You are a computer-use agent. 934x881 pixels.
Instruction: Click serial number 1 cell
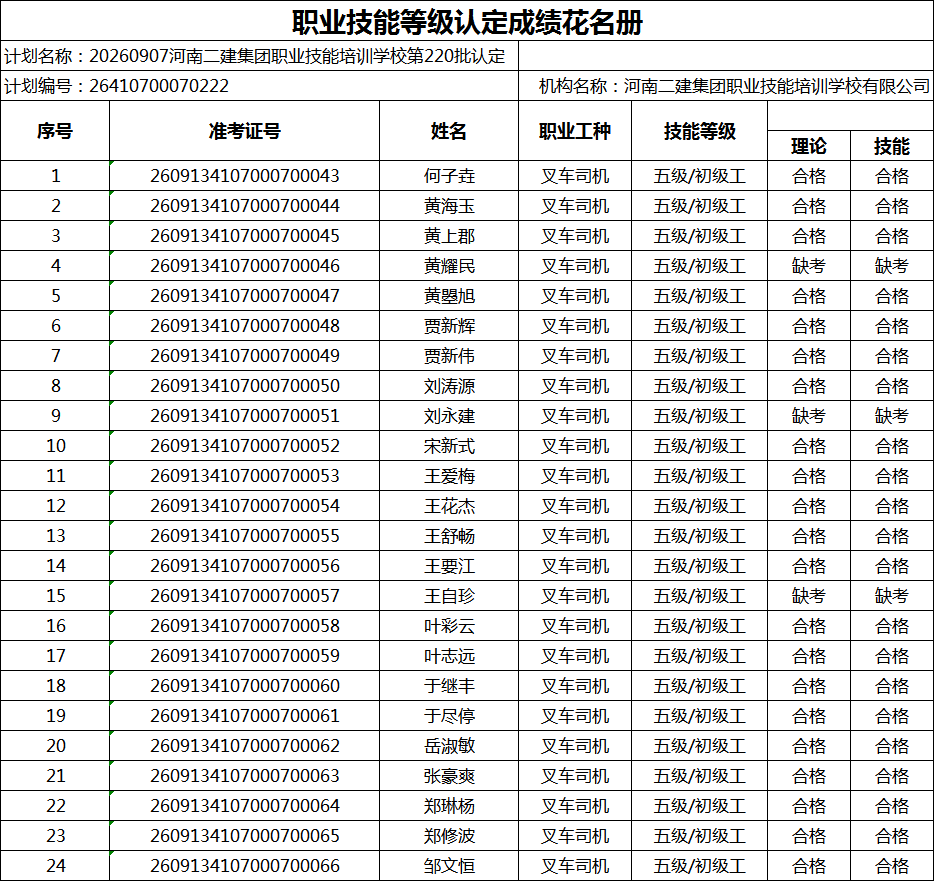tap(55, 176)
